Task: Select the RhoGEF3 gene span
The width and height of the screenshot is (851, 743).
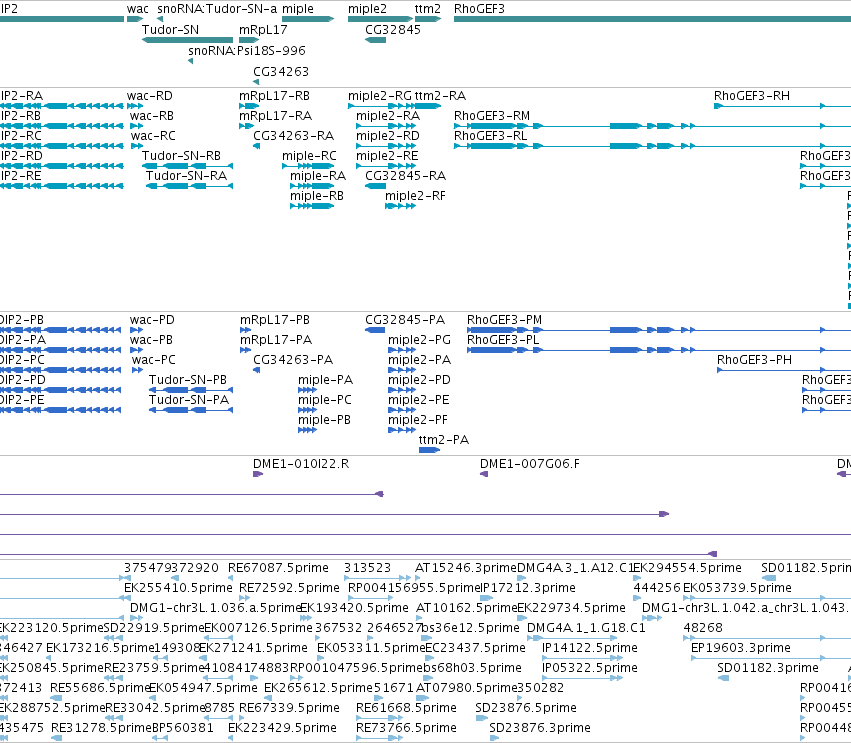Action: (652, 19)
